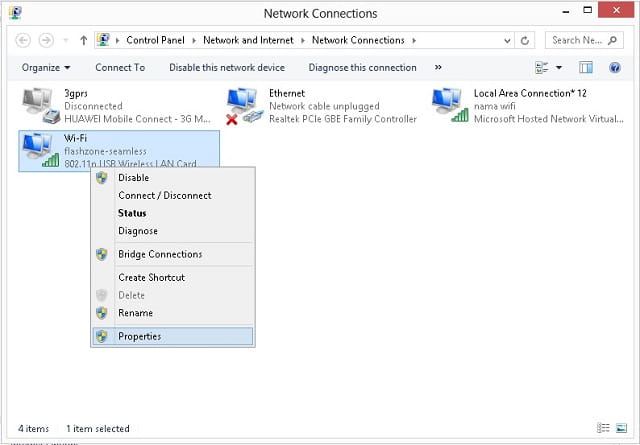The width and height of the screenshot is (640, 445).
Task: Go up one folder level
Action: click(x=84, y=40)
